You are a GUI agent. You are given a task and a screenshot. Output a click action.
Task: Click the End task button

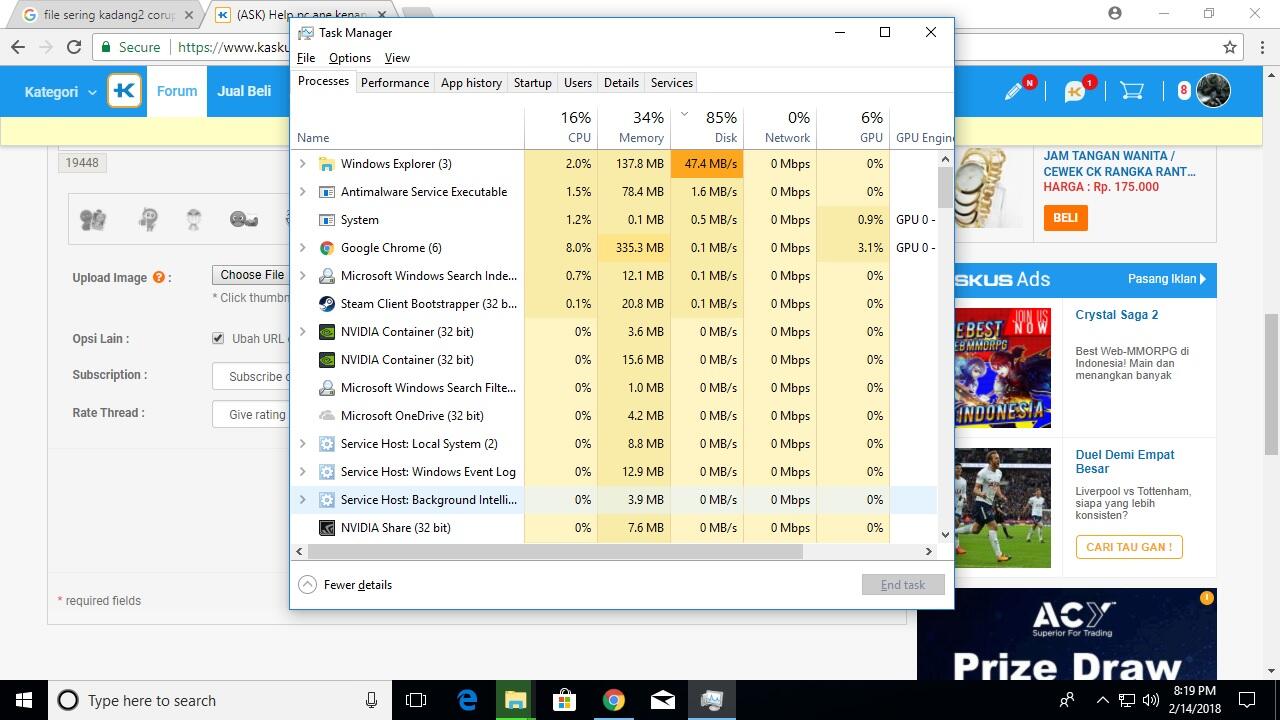903,585
